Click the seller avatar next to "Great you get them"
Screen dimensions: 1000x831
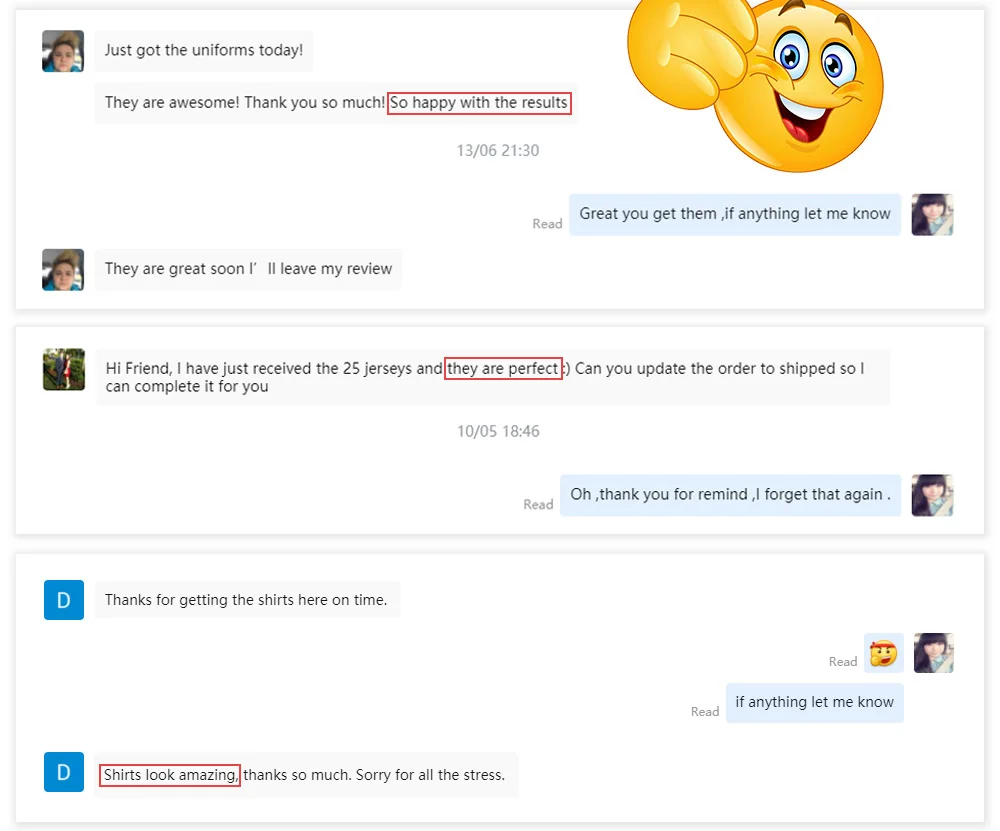(x=932, y=214)
